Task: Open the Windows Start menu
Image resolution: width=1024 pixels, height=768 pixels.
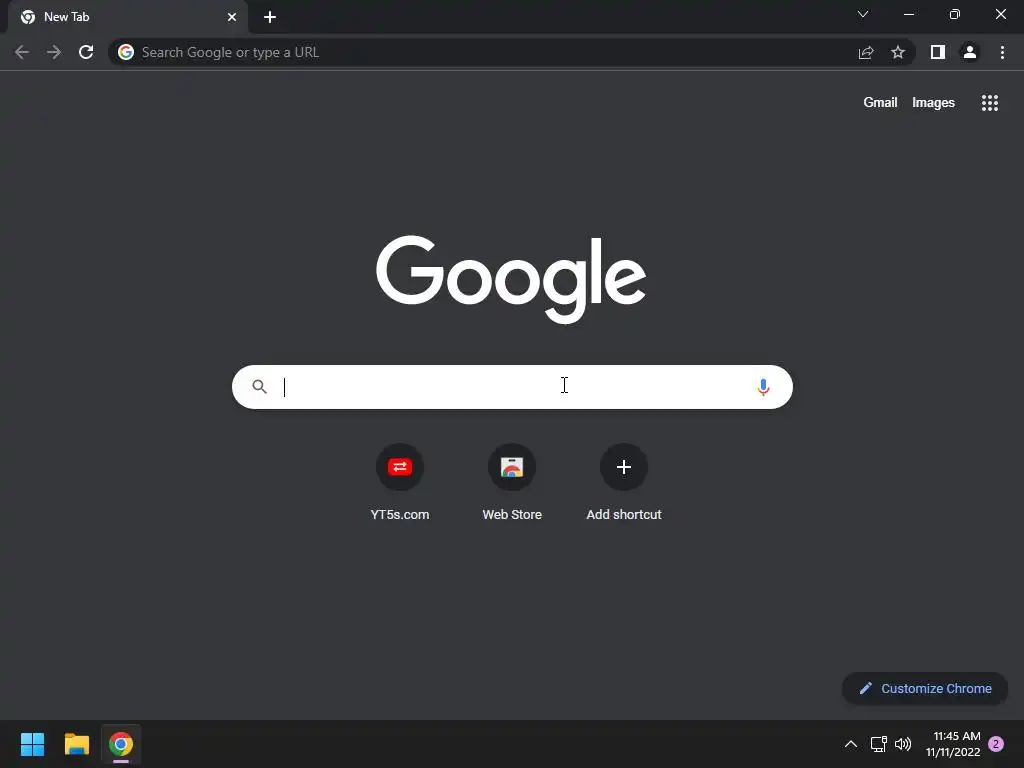Action: pyautogui.click(x=32, y=744)
